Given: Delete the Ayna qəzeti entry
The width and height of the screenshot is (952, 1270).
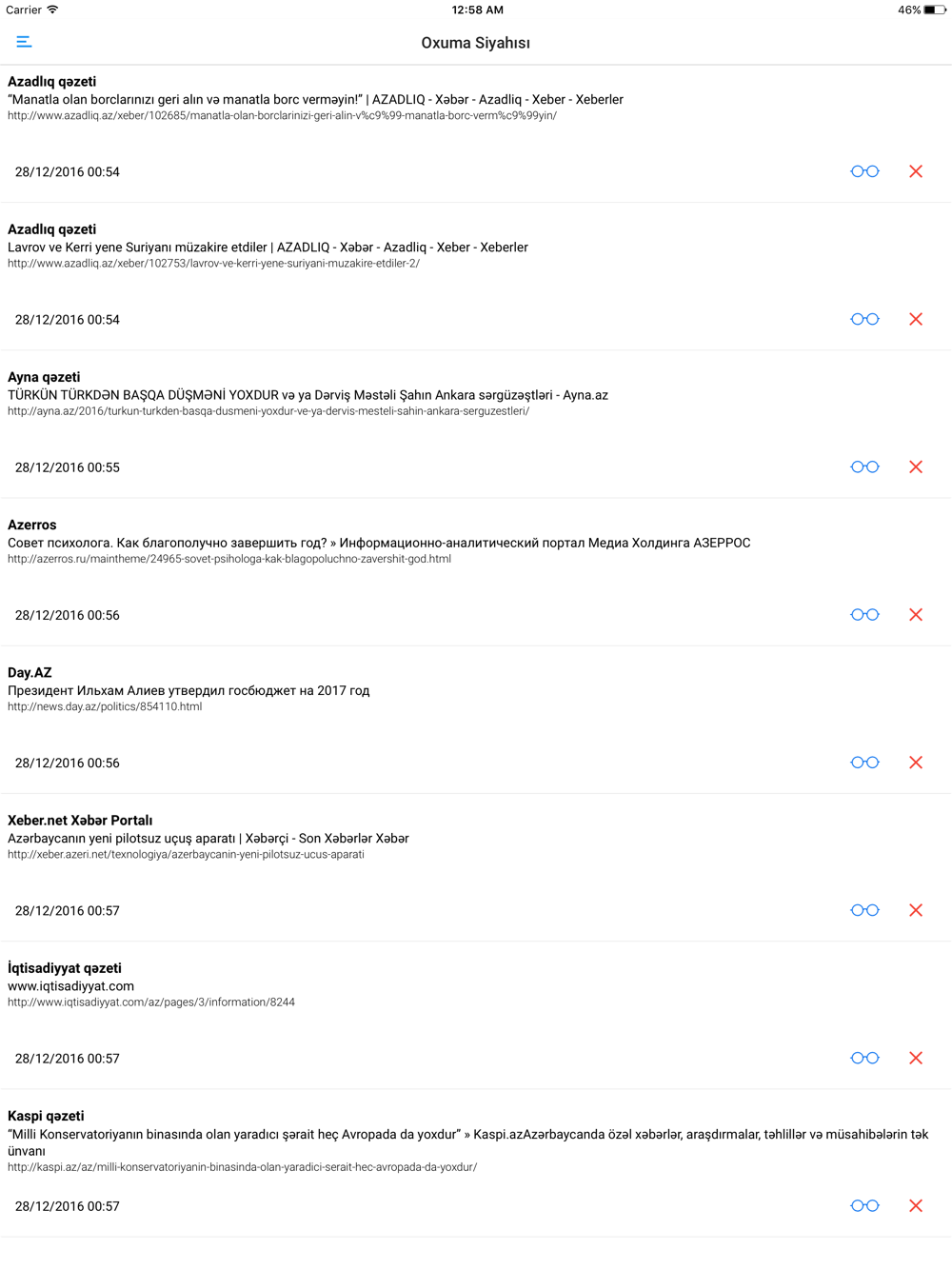Looking at the screenshot, I should [916, 466].
